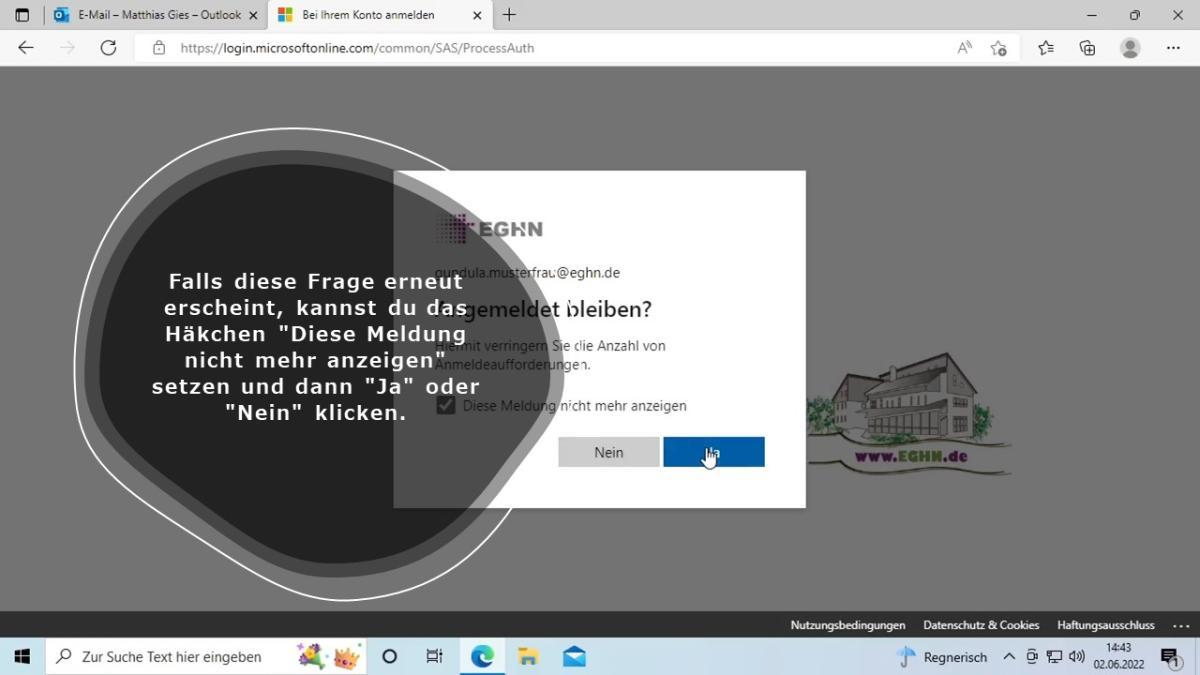The width and height of the screenshot is (1200, 675).
Task: Open the Collections icon in toolbar
Action: [1087, 48]
